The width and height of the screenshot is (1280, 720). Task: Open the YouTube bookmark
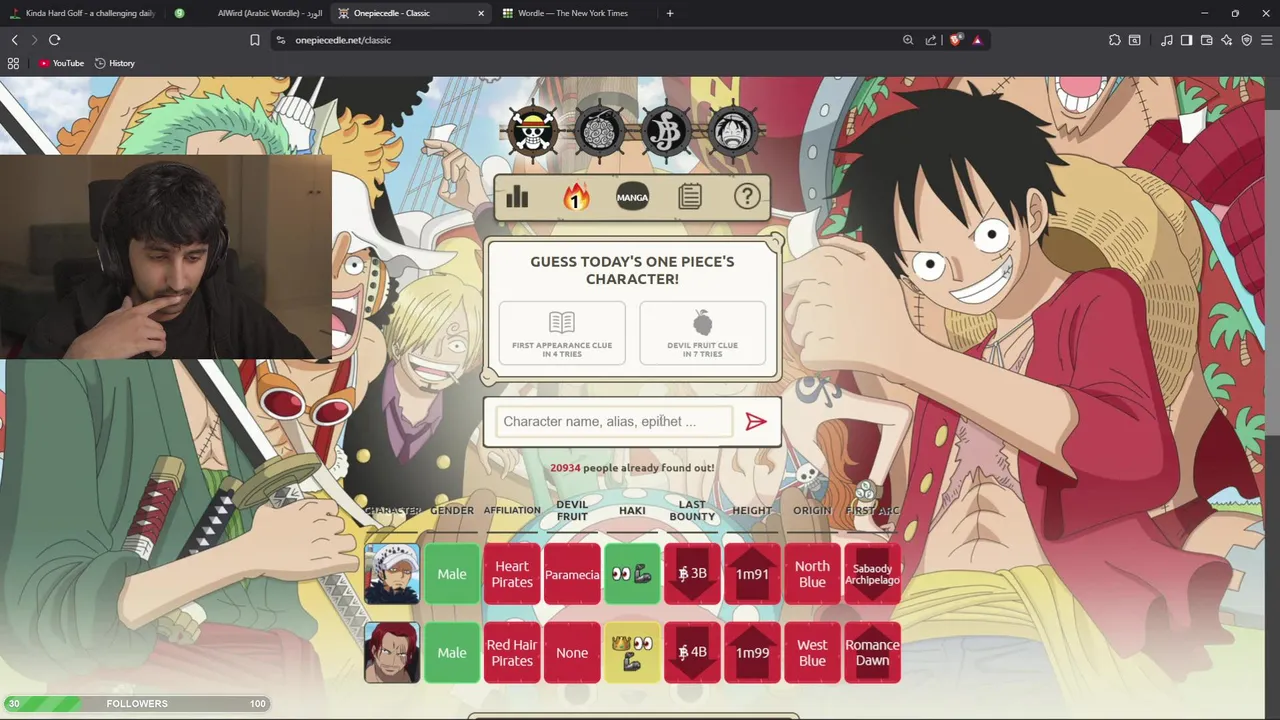click(61, 63)
